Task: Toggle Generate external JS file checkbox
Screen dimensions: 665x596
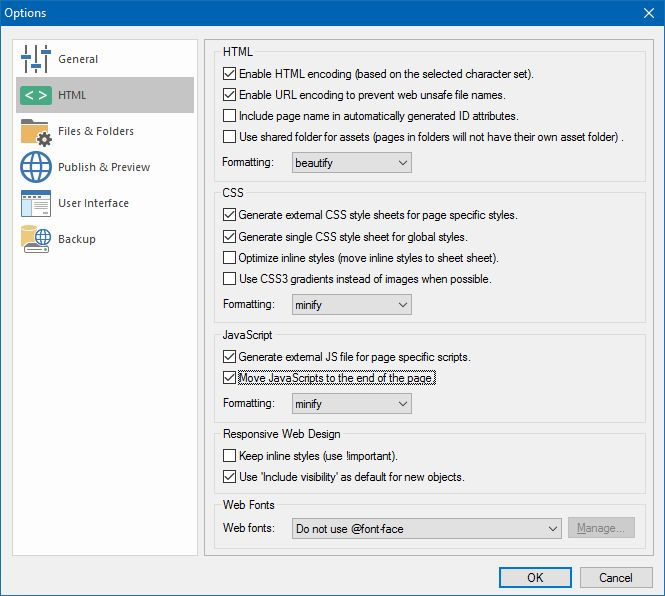Action: (x=229, y=357)
